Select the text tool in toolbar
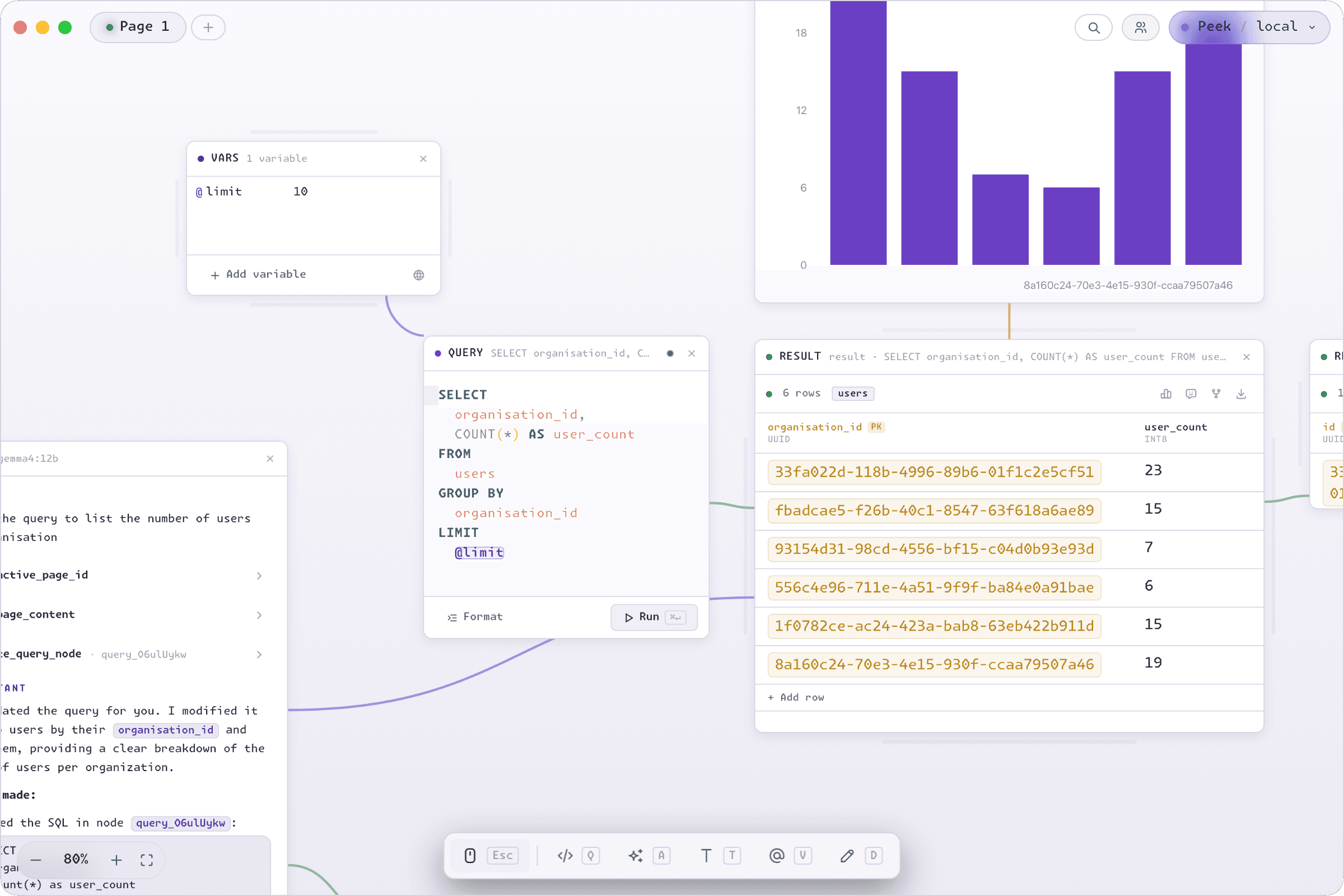This screenshot has width=1344, height=896. point(706,856)
